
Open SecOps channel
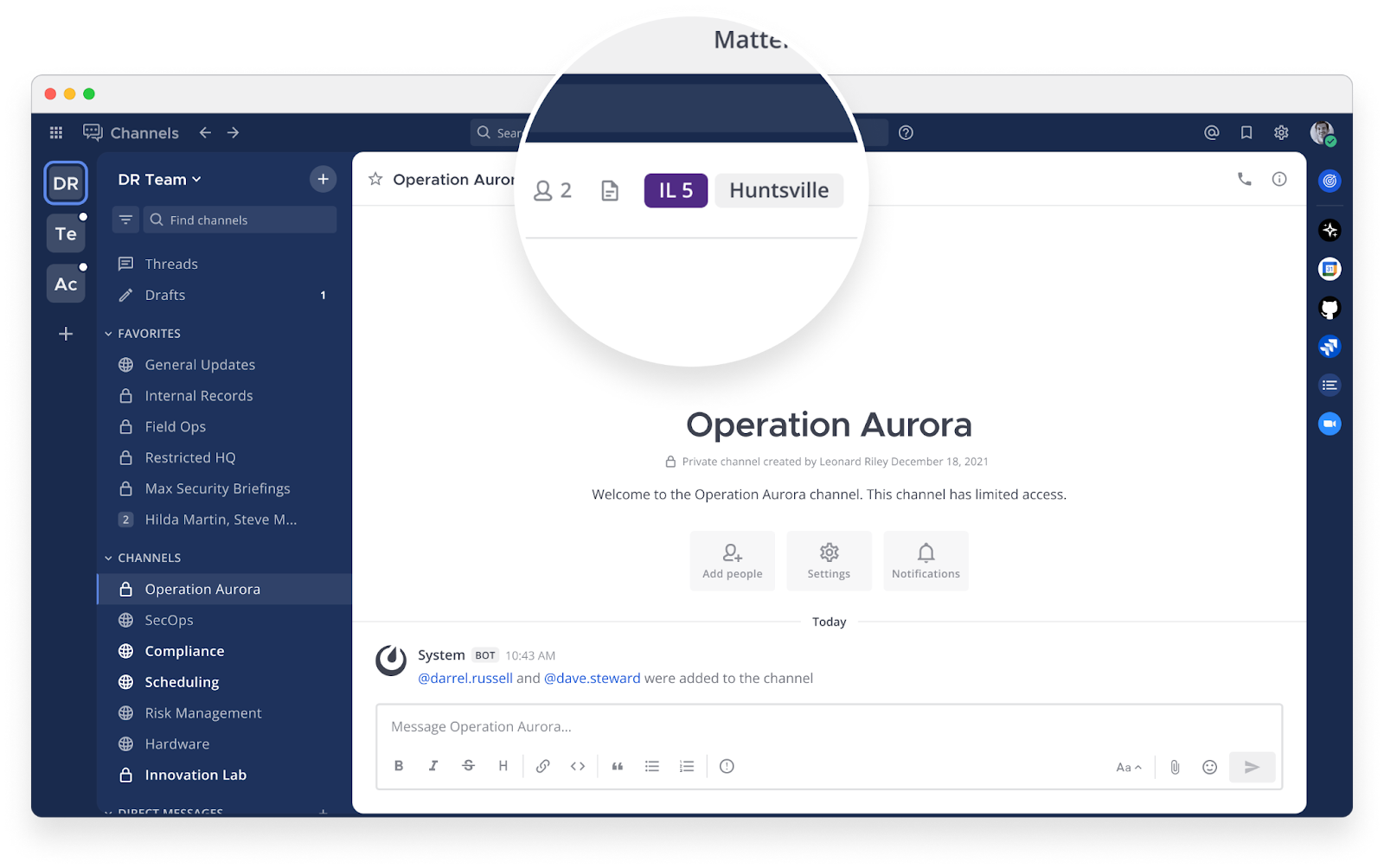pyautogui.click(x=225, y=620)
